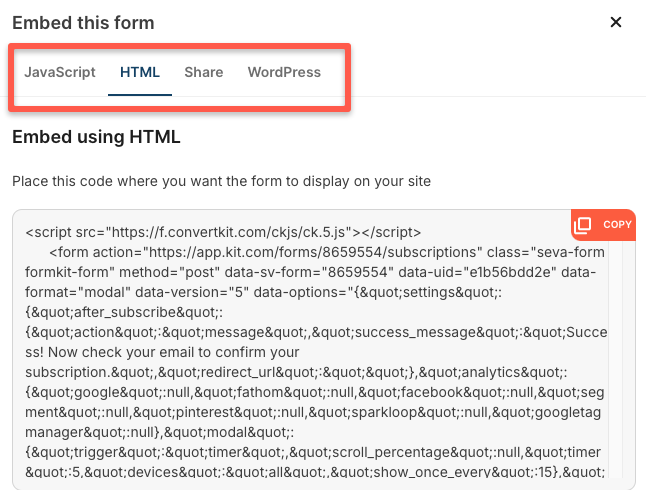Go to the WordPress tab
Viewport: 646px width, 490px height.
284,72
